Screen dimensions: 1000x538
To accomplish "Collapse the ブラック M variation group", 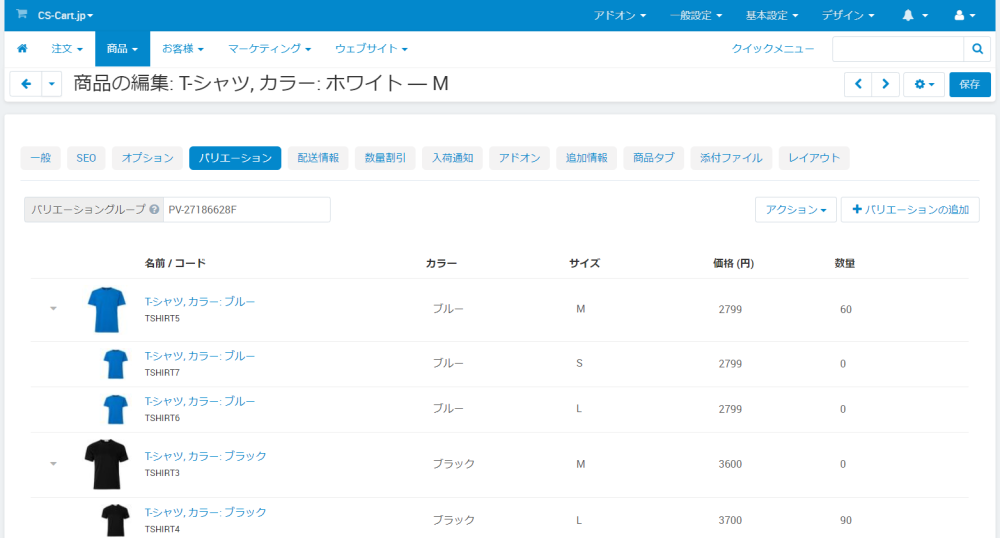I will point(53,464).
